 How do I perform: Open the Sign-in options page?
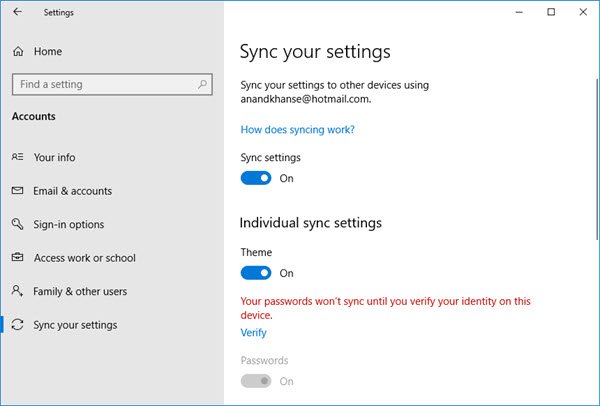pos(69,225)
